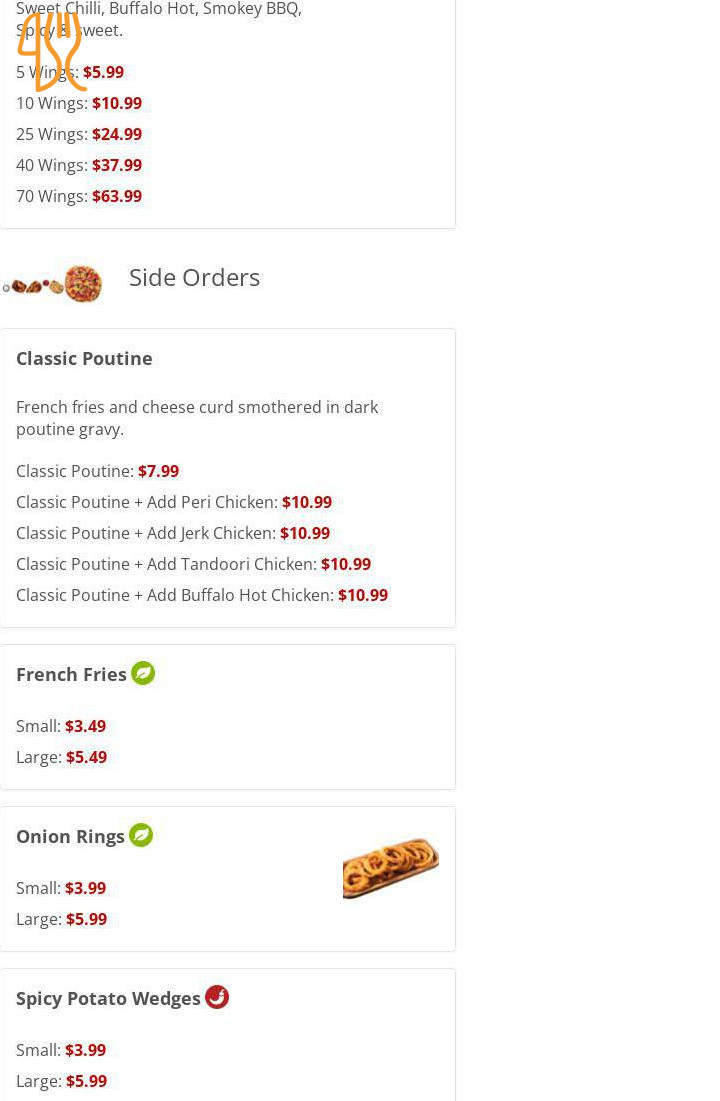Screen dimensions: 720x1101
Task: Click the red chili icon by Spicy Potato Wedges
Action: 217,996
